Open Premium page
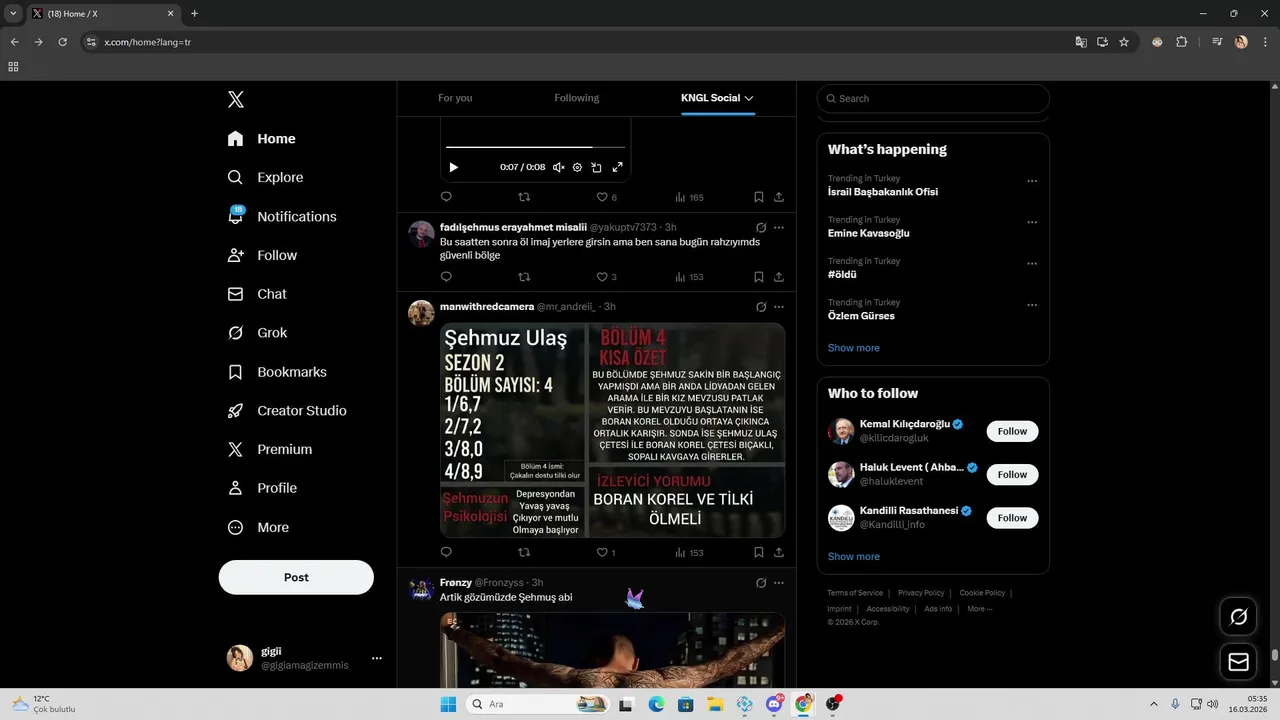This screenshot has width=1280, height=720. [270, 449]
